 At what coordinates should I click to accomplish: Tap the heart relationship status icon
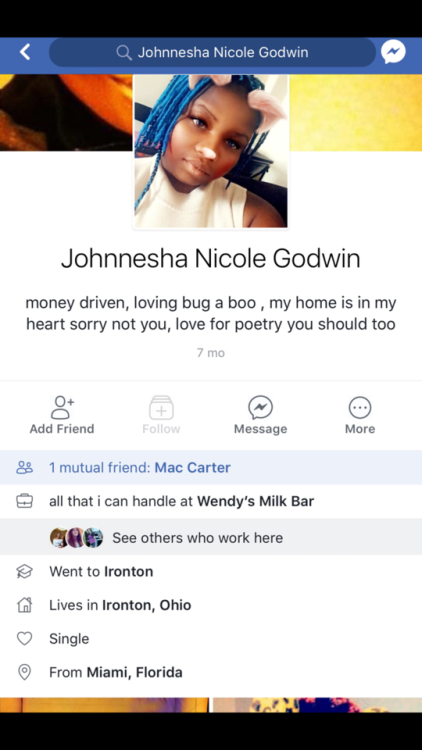[24, 639]
